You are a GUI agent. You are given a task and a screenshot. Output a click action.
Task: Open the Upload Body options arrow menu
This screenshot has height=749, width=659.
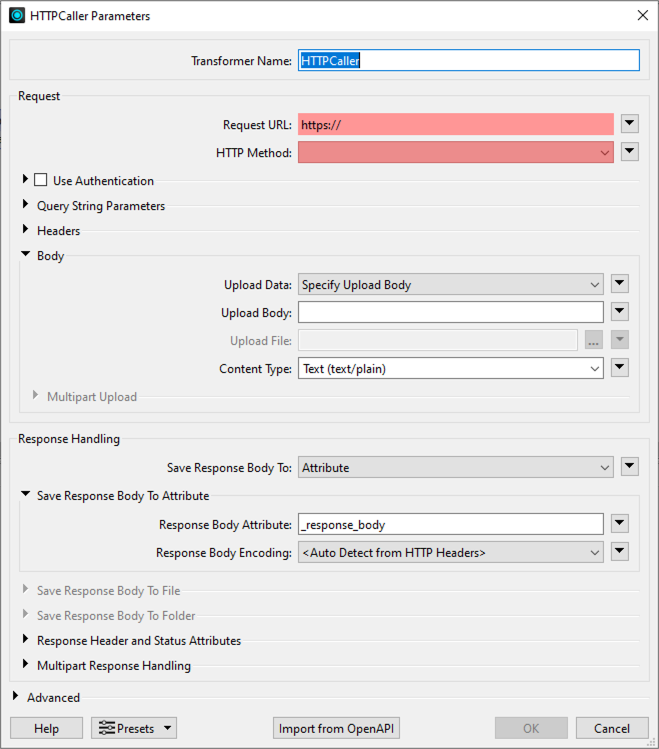click(x=620, y=312)
